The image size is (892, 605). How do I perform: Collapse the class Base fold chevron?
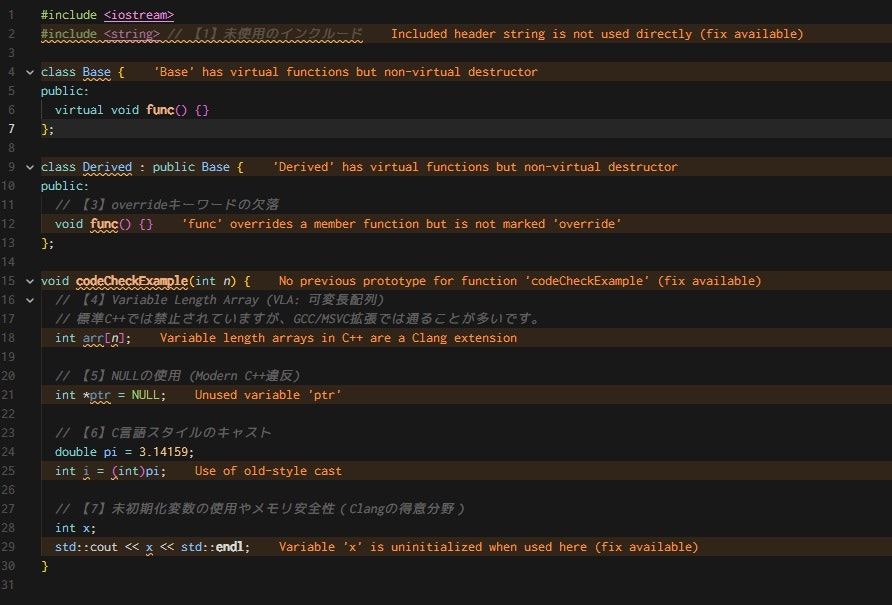(x=30, y=72)
